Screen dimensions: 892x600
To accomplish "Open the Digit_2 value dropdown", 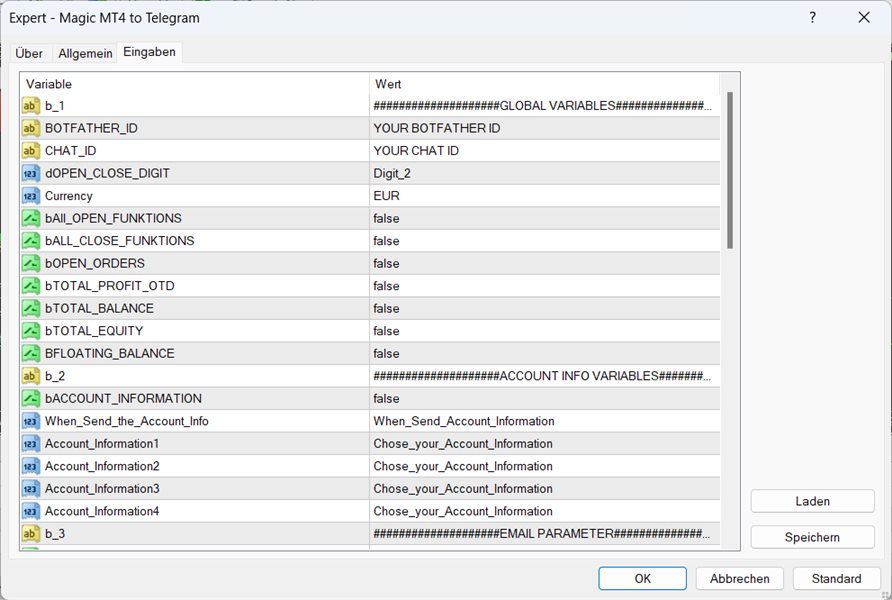I will pyautogui.click(x=392, y=173).
